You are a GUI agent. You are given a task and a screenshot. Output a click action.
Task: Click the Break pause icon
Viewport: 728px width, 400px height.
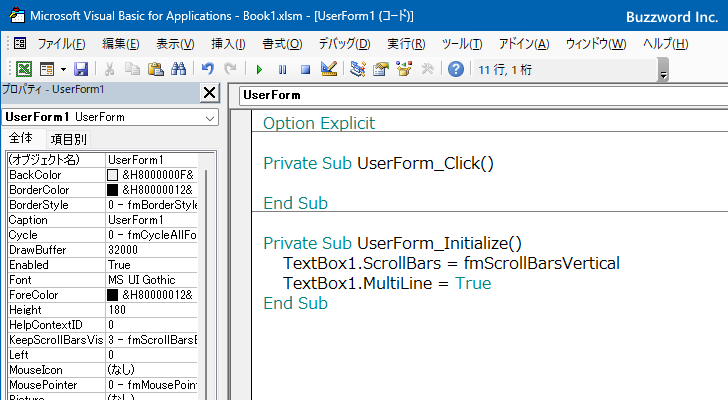pos(282,70)
